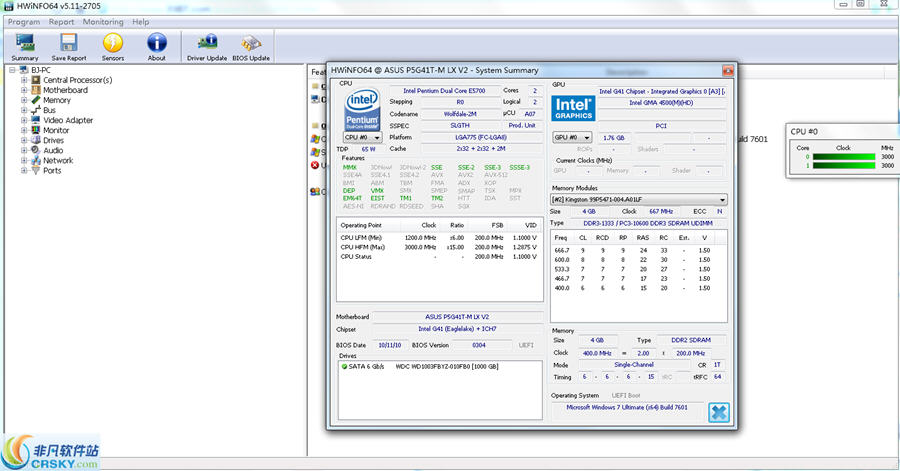
Task: Click the Bus tree icon
Action: [x=36, y=110]
